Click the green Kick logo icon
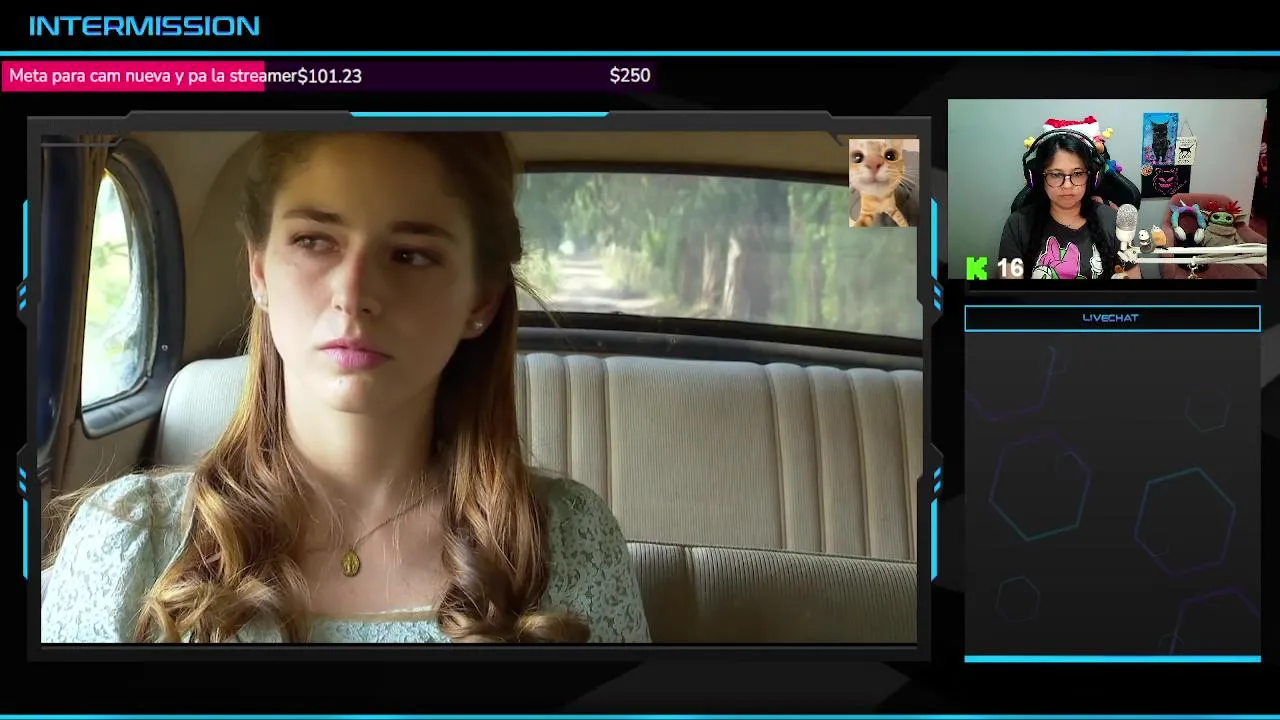Screen dimensions: 1280x720 [x=977, y=268]
